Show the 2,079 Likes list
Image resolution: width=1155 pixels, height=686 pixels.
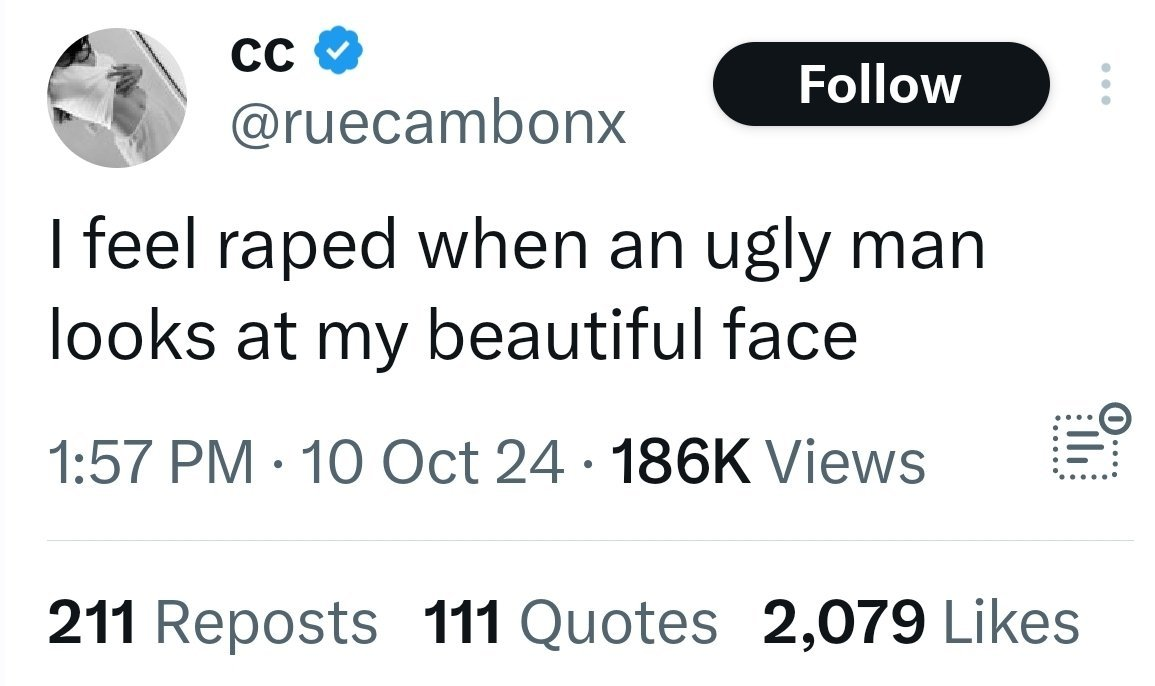pos(921,621)
